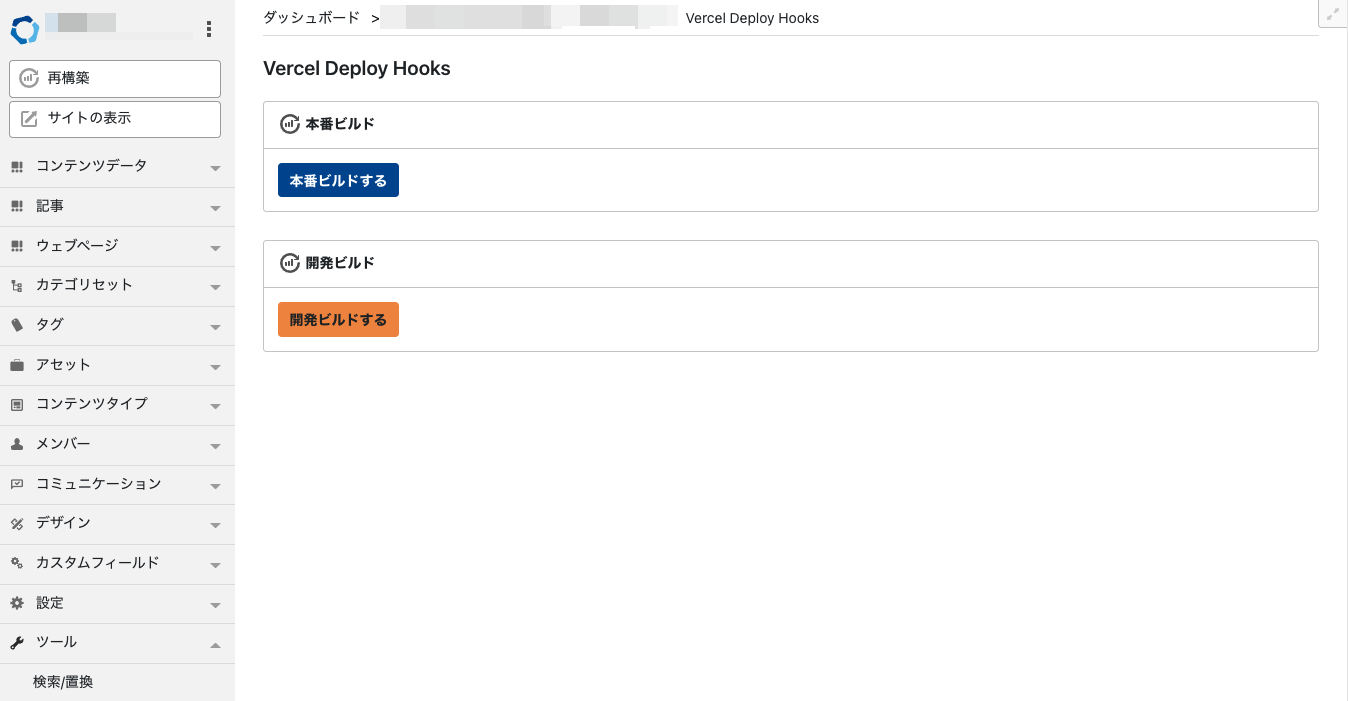This screenshot has width=1348, height=701.
Task: Click 開発ビルド panel title
Action: point(340,263)
